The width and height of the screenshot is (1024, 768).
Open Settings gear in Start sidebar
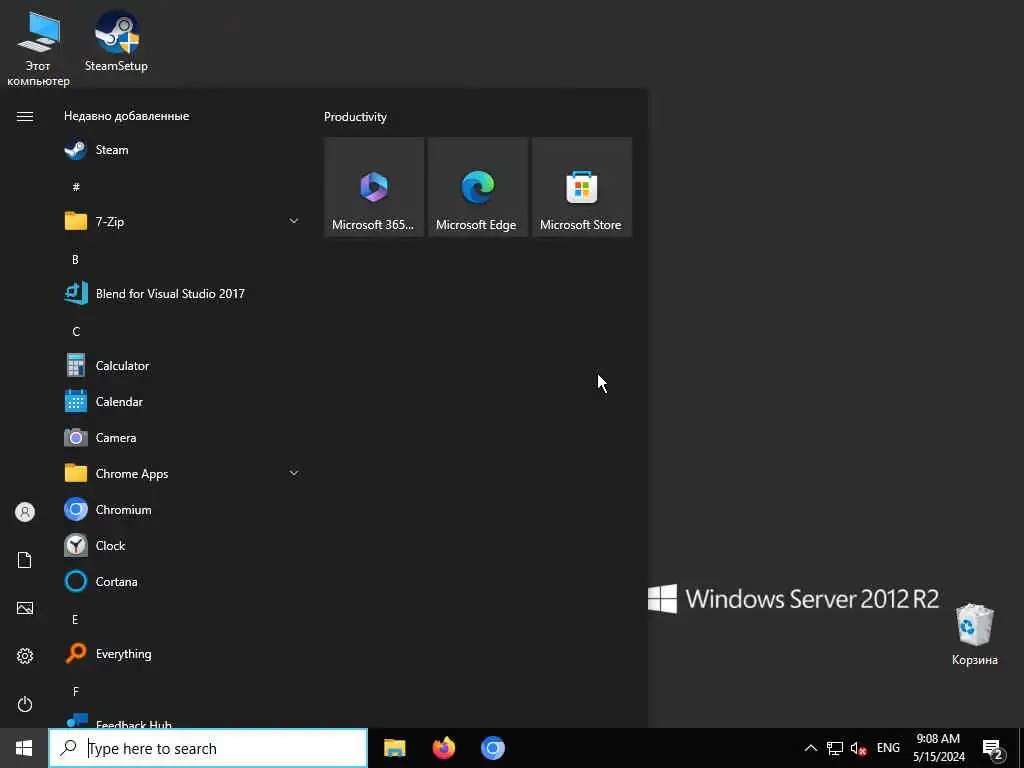pyautogui.click(x=25, y=656)
